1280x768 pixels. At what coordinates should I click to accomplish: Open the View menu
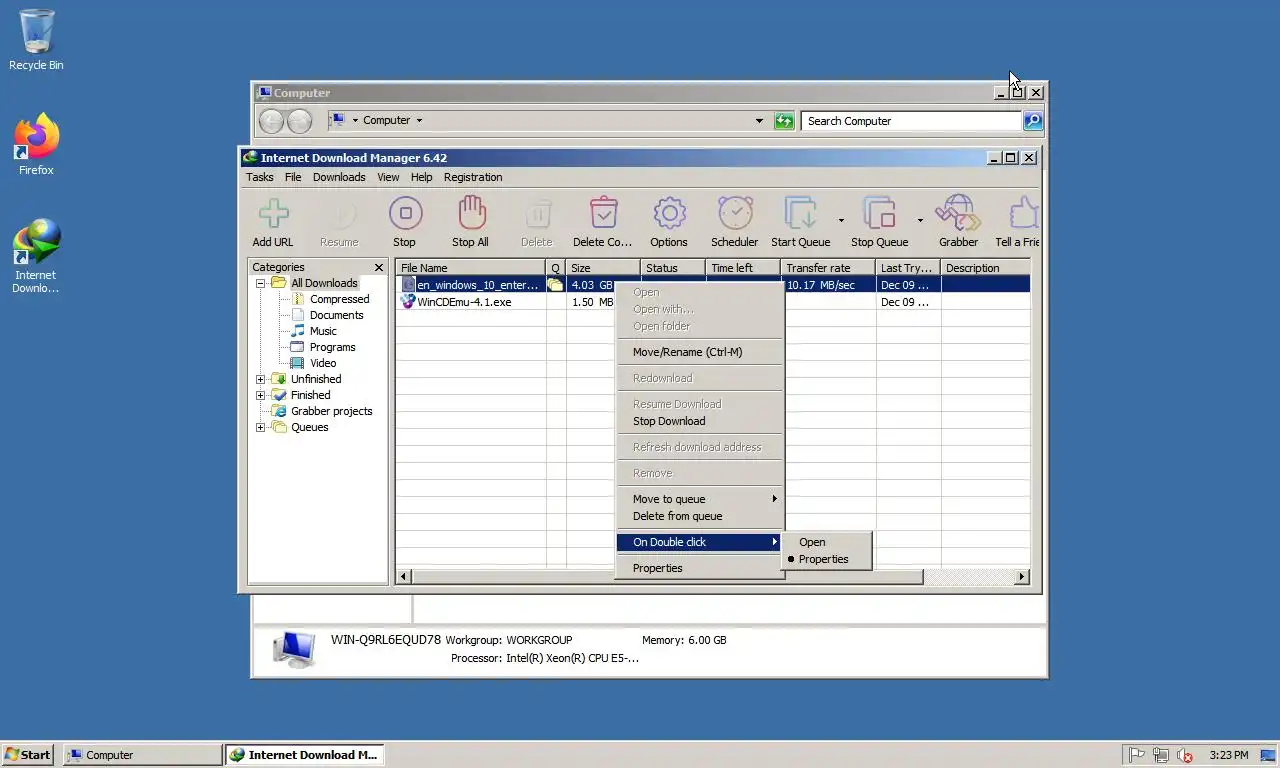coord(388,177)
